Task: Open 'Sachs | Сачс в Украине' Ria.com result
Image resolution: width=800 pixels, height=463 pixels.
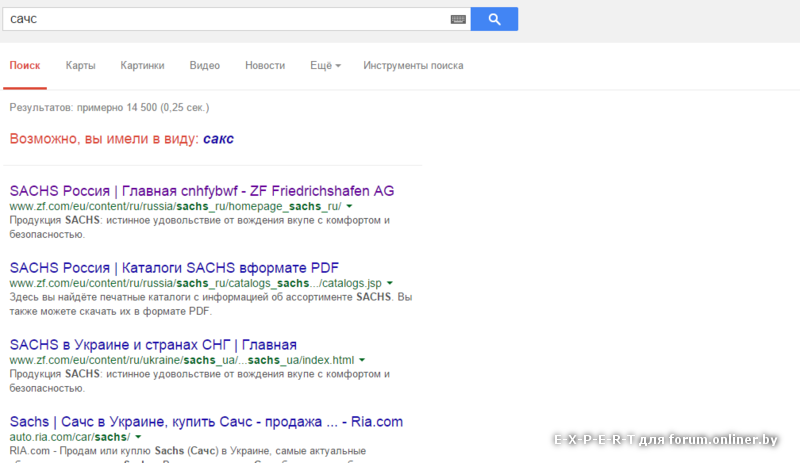Action: (x=206, y=422)
